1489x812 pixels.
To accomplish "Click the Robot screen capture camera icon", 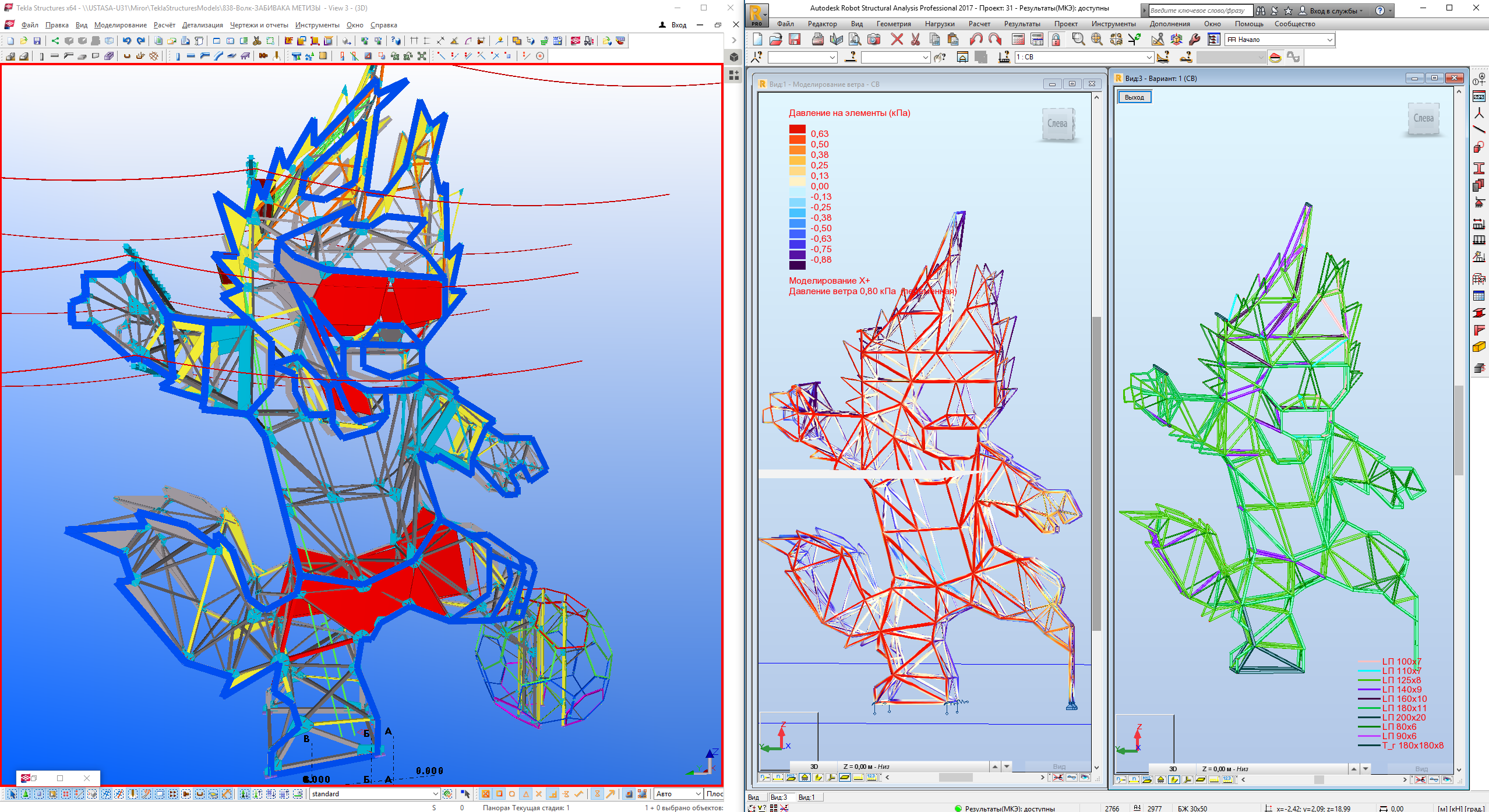I will [874, 39].
